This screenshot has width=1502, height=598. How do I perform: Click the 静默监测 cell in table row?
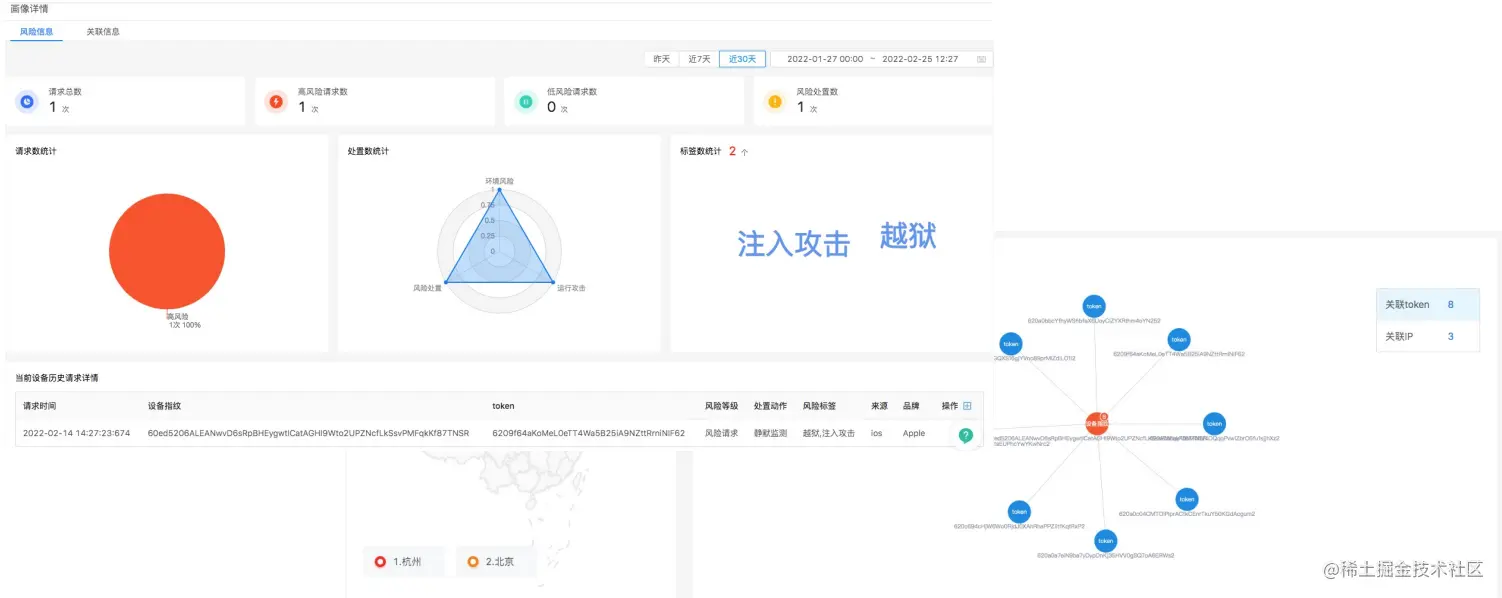pyautogui.click(x=770, y=434)
